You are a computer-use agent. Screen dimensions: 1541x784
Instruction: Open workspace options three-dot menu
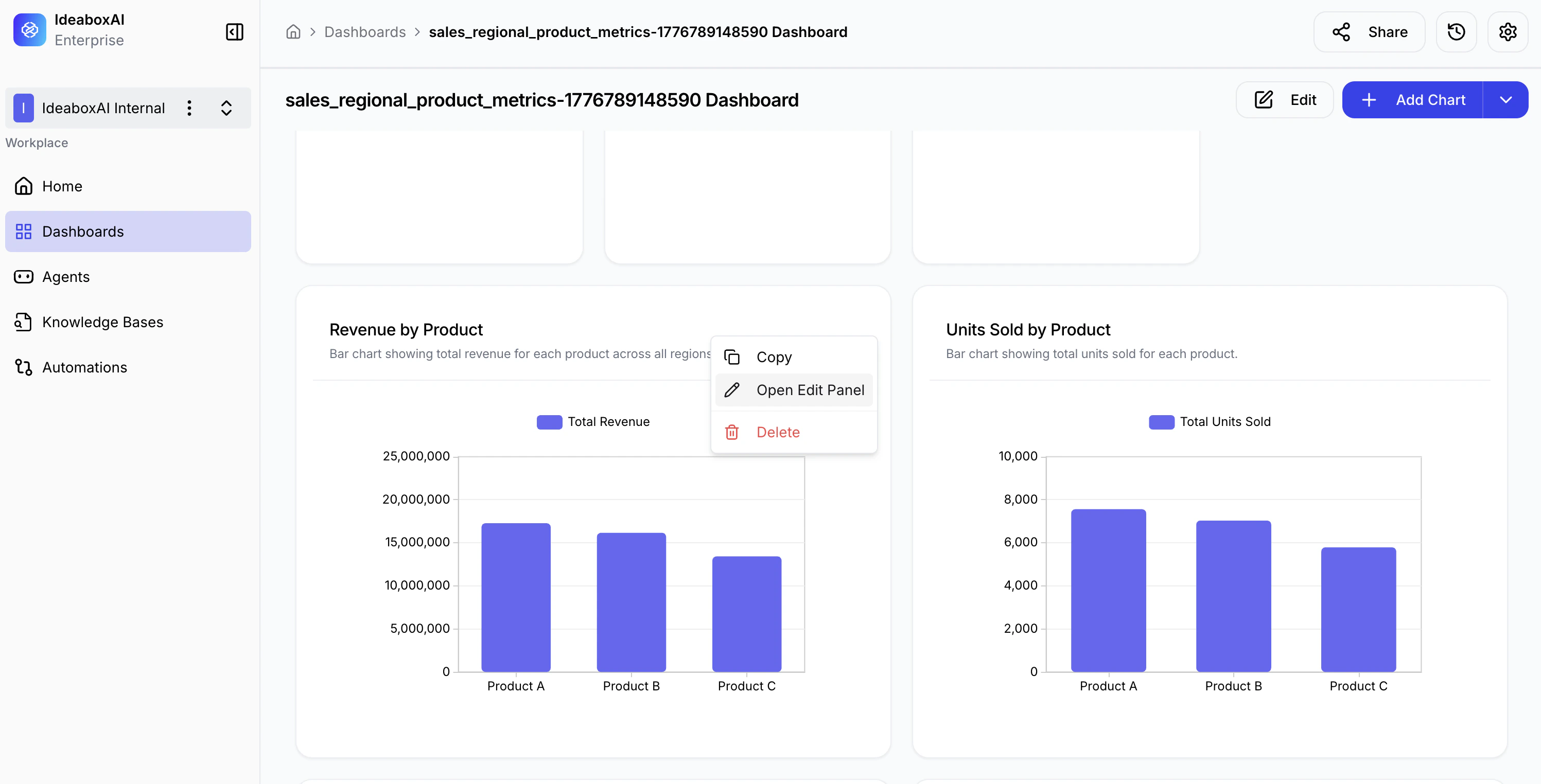tap(189, 108)
